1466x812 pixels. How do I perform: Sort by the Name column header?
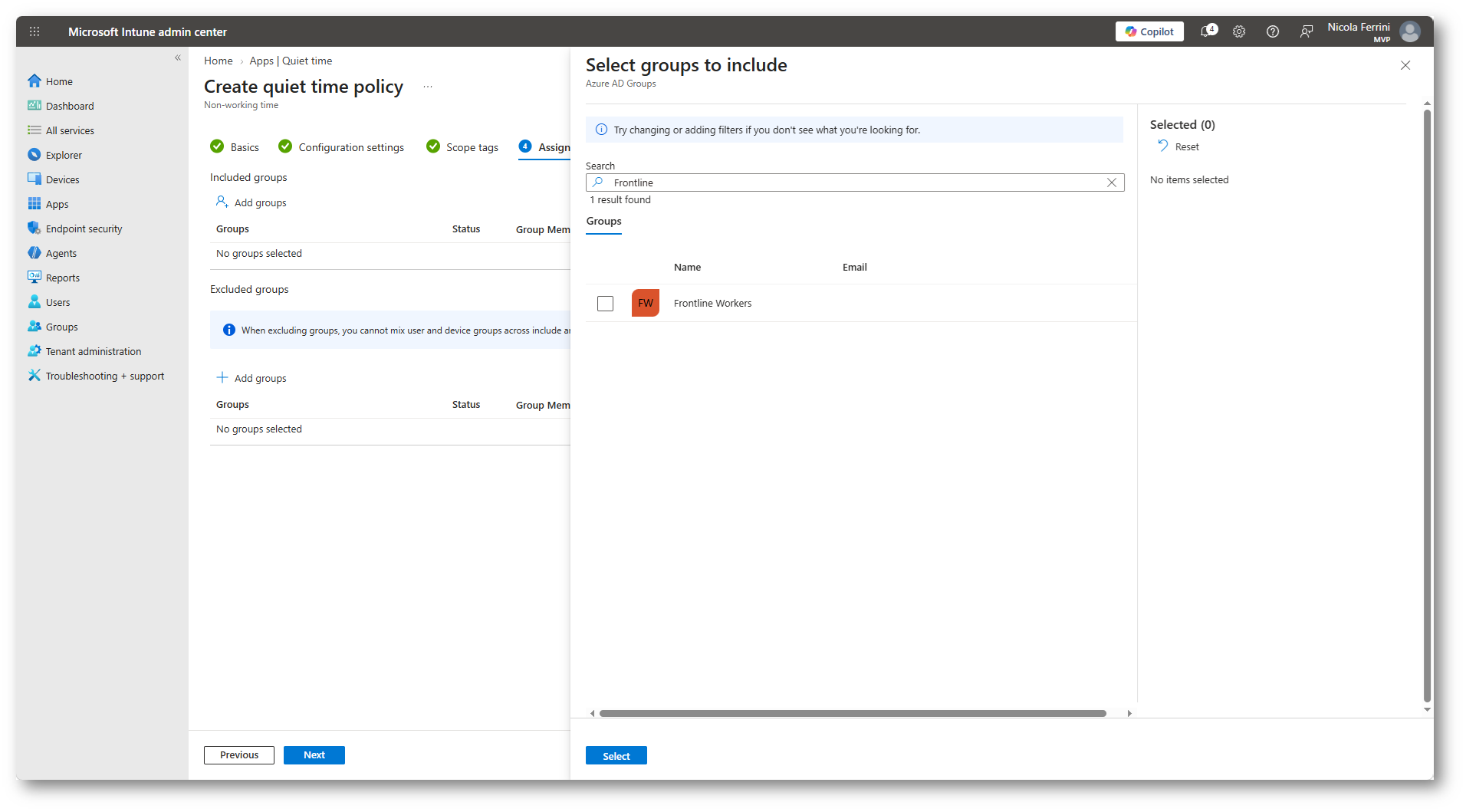pyautogui.click(x=688, y=268)
